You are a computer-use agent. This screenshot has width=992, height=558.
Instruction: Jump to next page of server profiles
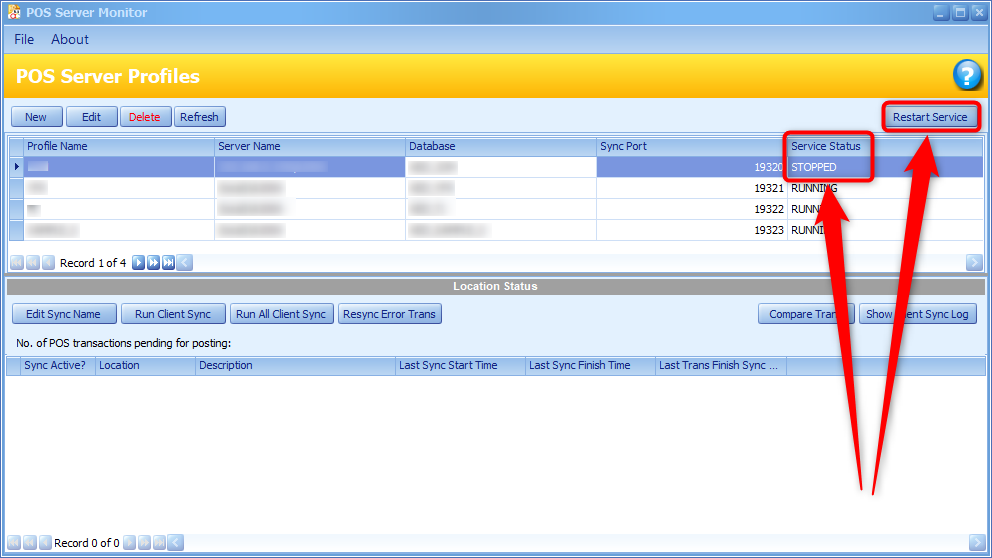tap(154, 263)
